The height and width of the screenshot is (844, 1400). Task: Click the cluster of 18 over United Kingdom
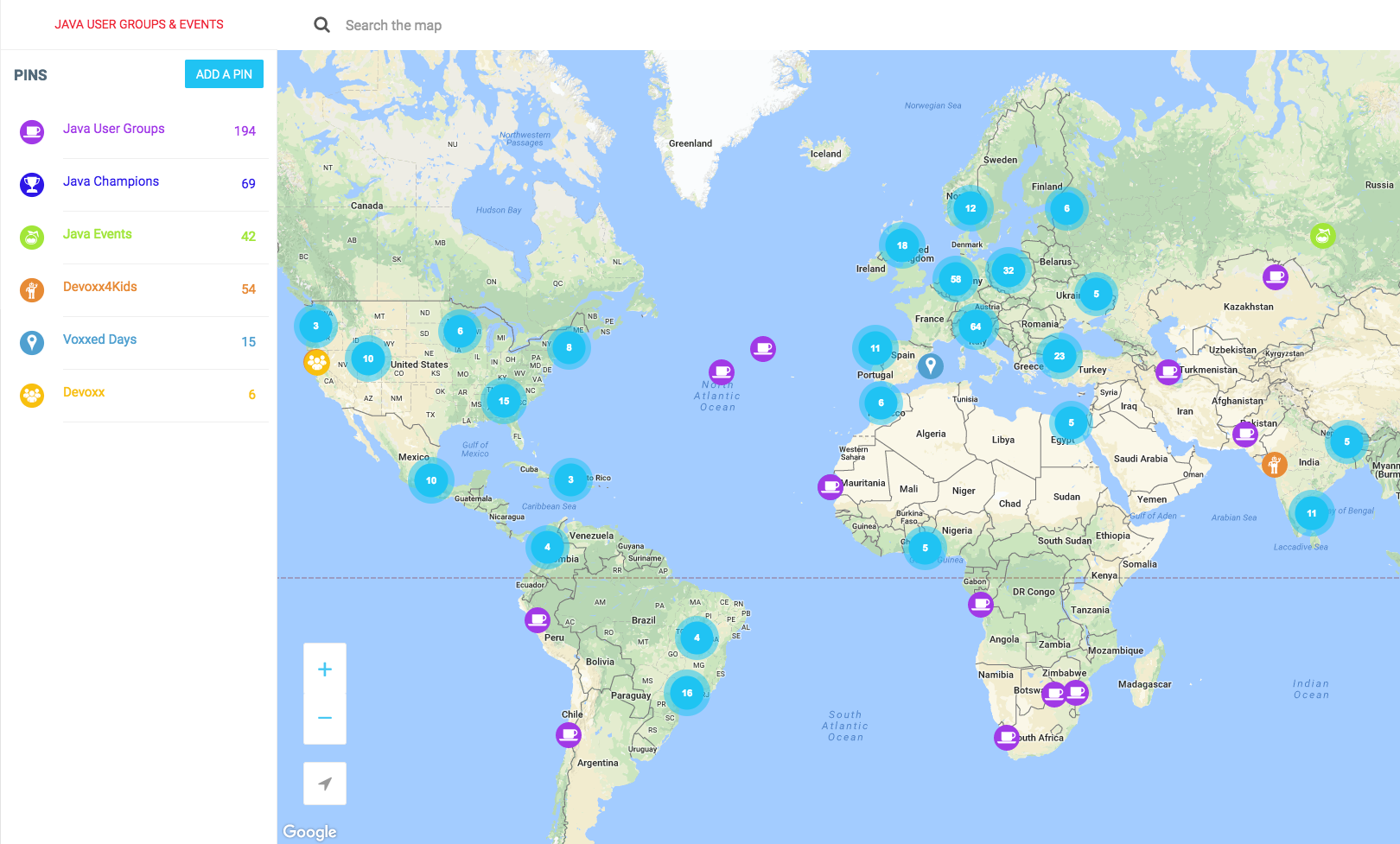point(902,245)
